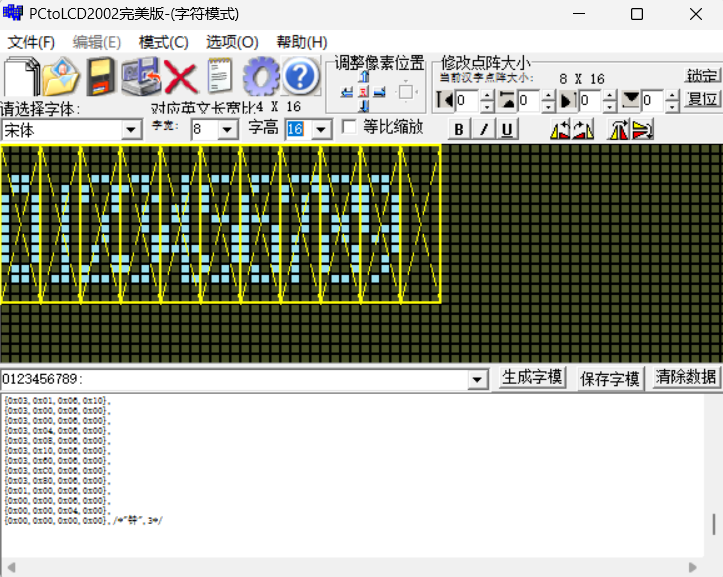
Task: Click the 清除数据 button
Action: (x=686, y=378)
